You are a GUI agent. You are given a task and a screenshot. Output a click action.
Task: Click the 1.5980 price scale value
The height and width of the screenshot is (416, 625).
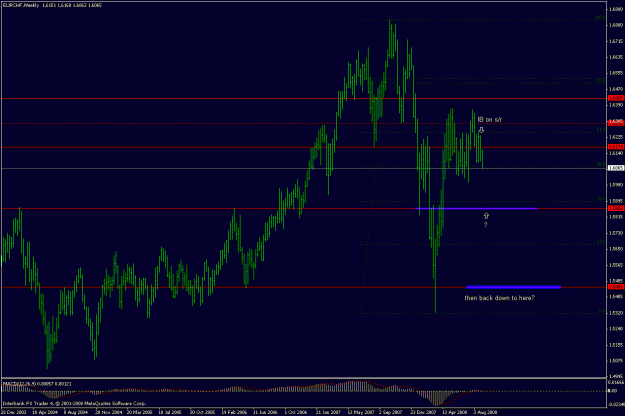pyautogui.click(x=616, y=184)
